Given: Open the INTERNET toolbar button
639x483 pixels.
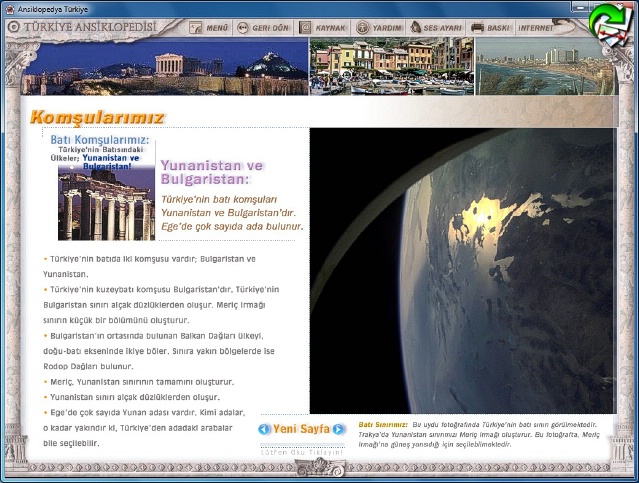Looking at the screenshot, I should [534, 27].
